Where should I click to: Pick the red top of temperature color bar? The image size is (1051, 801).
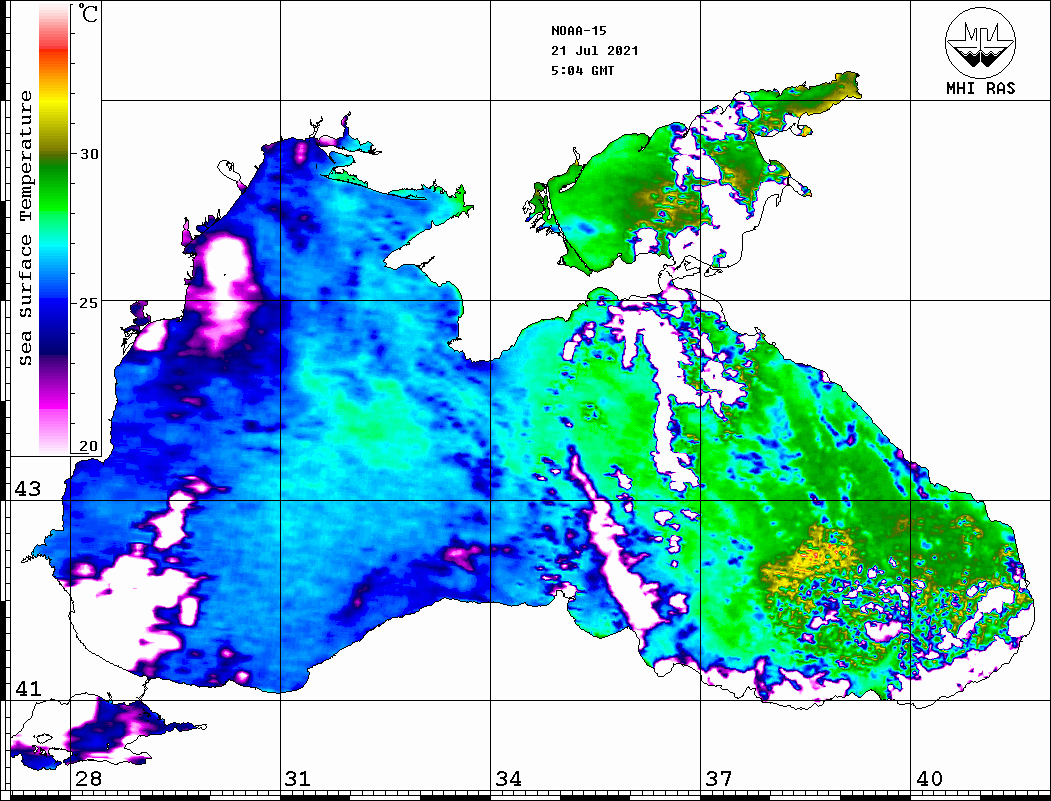pyautogui.click(x=54, y=47)
